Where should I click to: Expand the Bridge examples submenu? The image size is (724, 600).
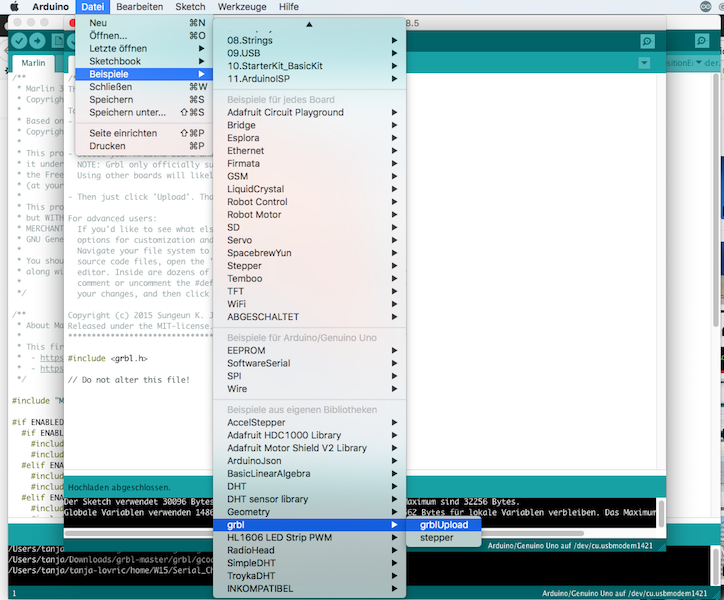tap(309, 125)
